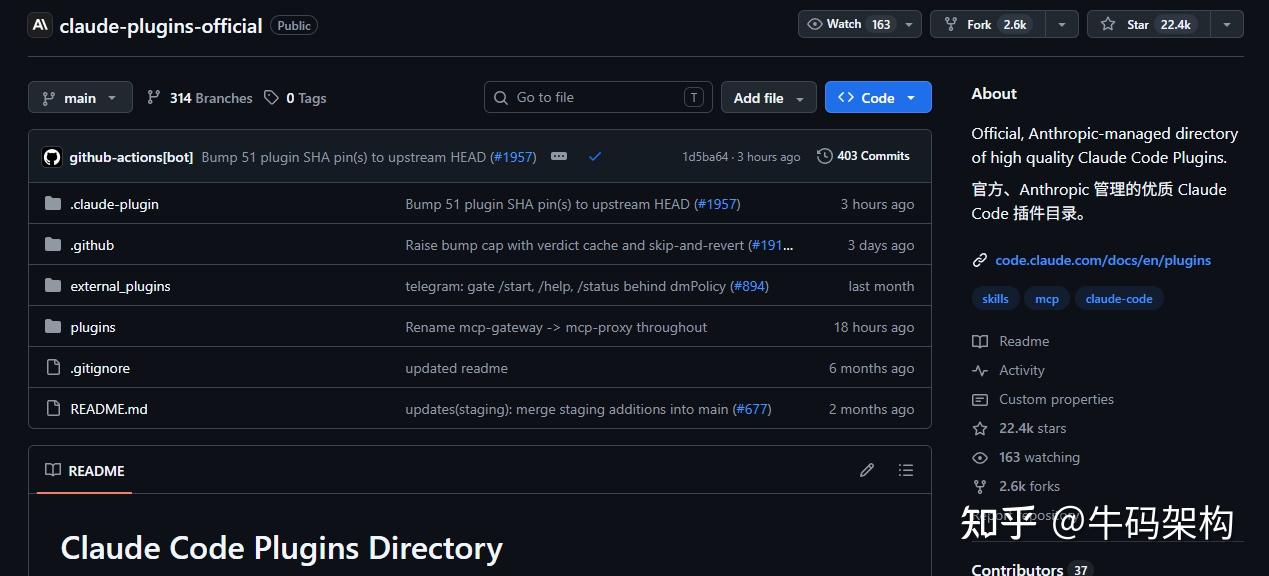Open the code.claude.com/docs/en/plugins link

[x=1103, y=260]
